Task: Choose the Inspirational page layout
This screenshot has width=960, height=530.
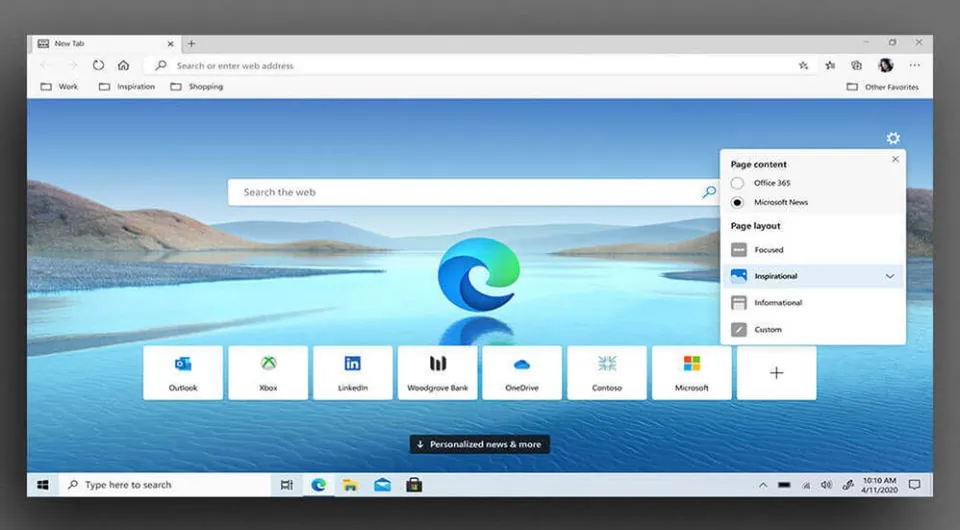Action: (x=813, y=276)
